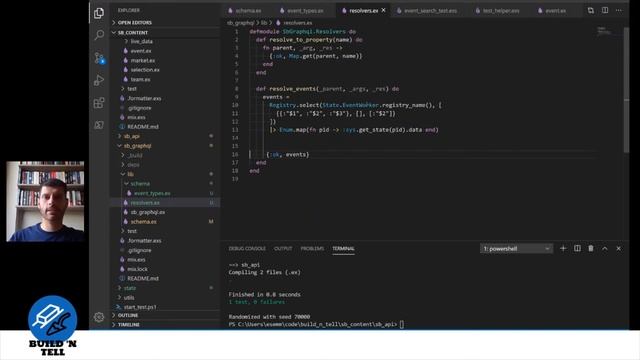Open market.ex in the explorer
Image resolution: width=640 pixels, height=360 pixels.
click(142, 60)
